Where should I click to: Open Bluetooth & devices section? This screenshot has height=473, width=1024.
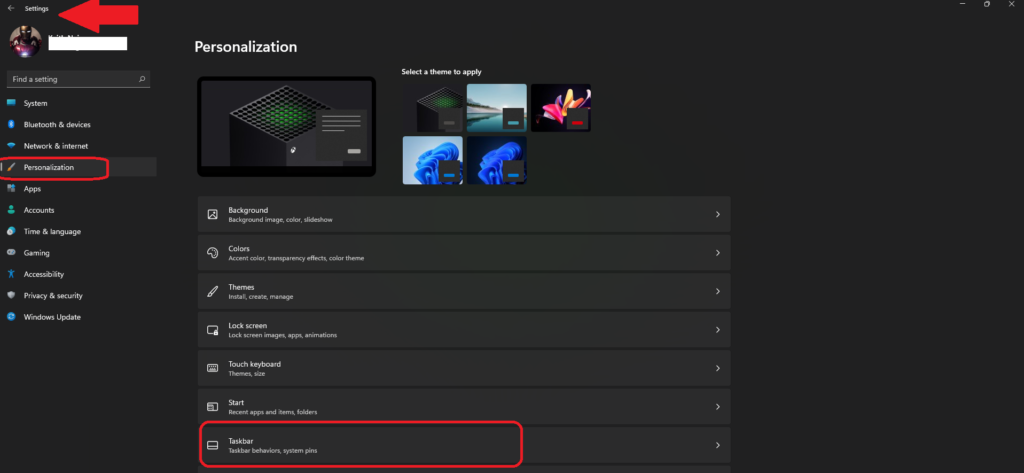click(x=78, y=124)
